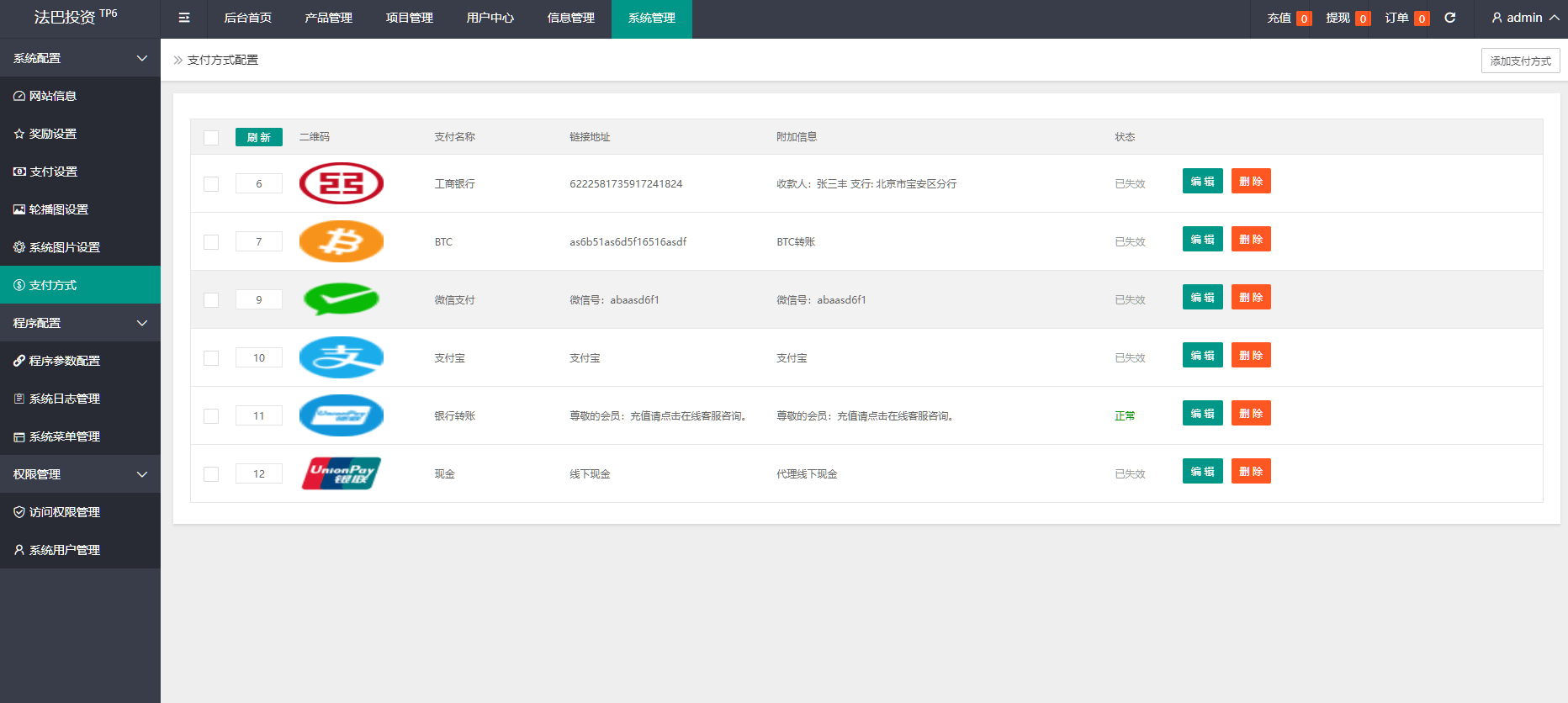Switch to the 产品管理 top menu
Screen dimensions: 1568x703
point(328,18)
